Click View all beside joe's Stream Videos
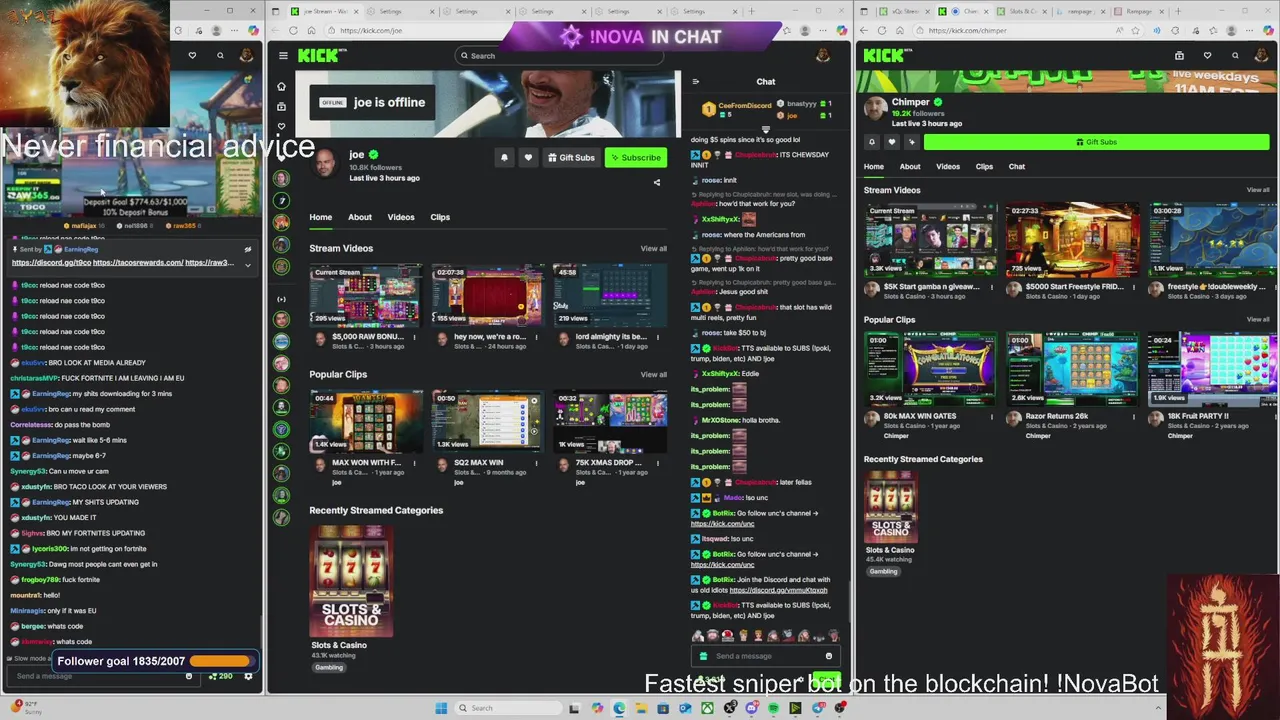The width and height of the screenshot is (1280, 720). (x=653, y=249)
